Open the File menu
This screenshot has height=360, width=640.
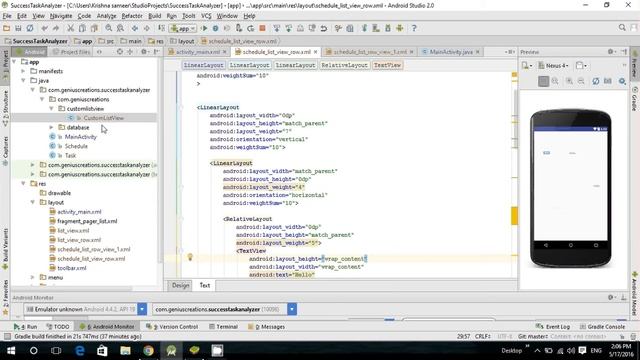(7, 16)
